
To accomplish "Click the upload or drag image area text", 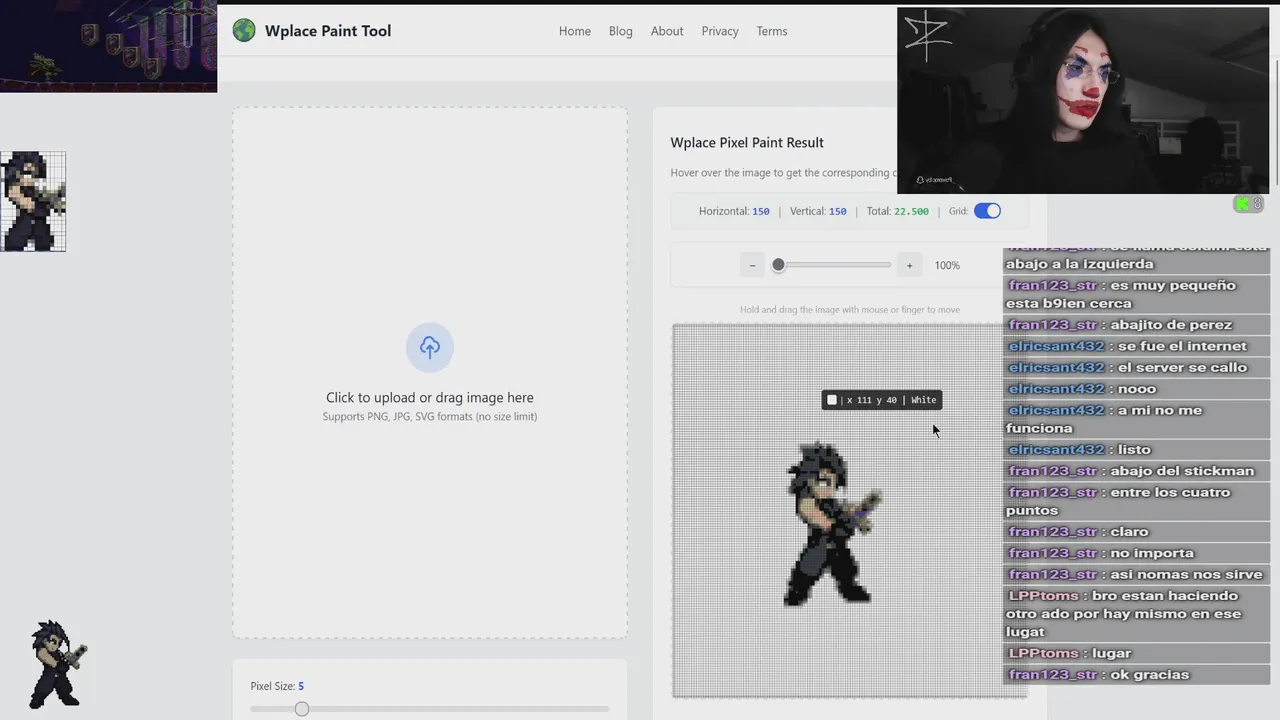I will (430, 397).
